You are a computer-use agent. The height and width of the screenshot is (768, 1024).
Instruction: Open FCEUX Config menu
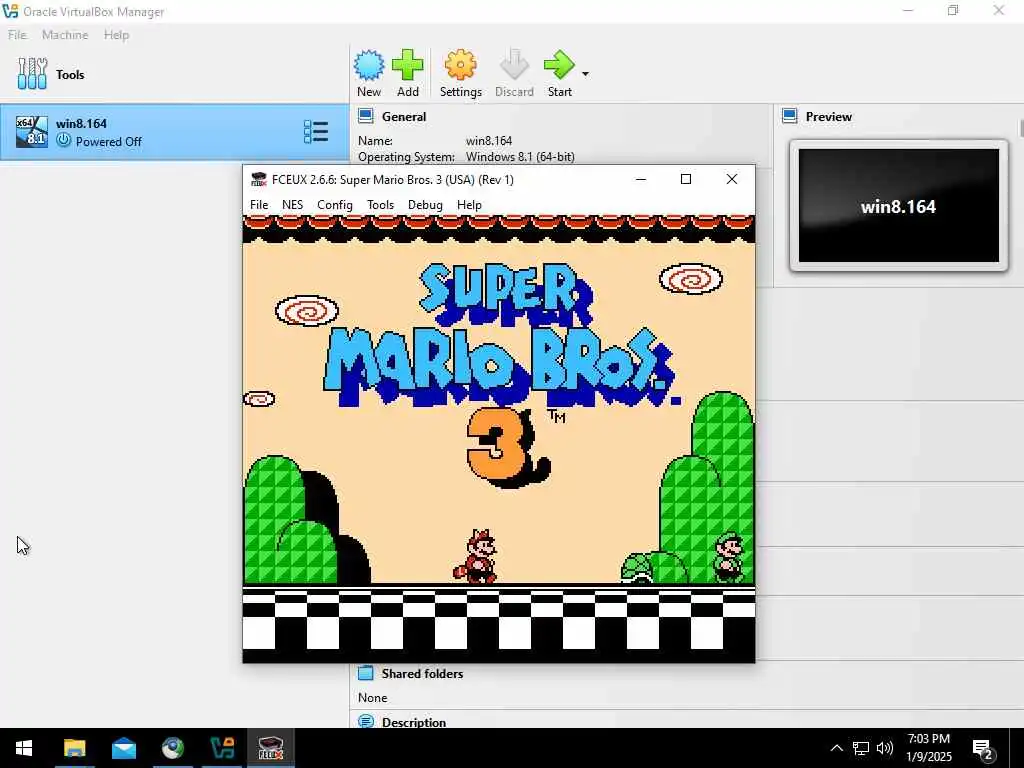(x=335, y=204)
